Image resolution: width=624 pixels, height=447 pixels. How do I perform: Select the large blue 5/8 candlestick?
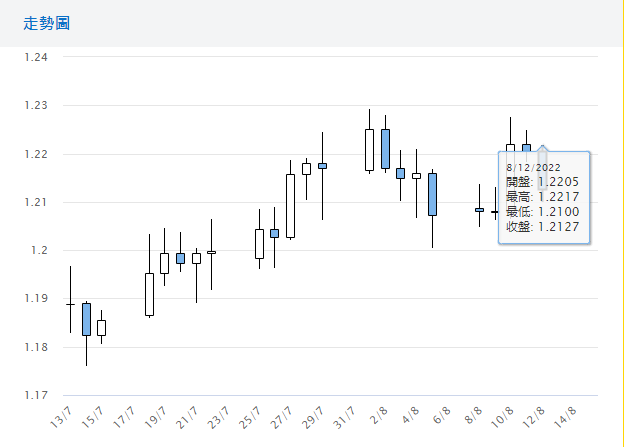pyautogui.click(x=432, y=194)
